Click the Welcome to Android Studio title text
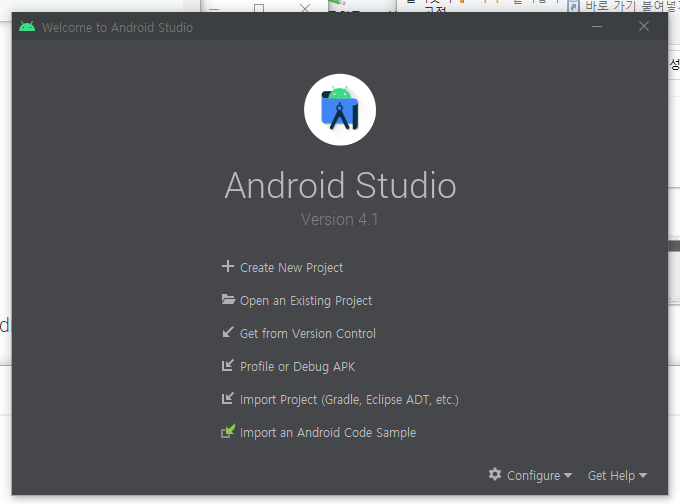680x504 pixels. [118, 27]
